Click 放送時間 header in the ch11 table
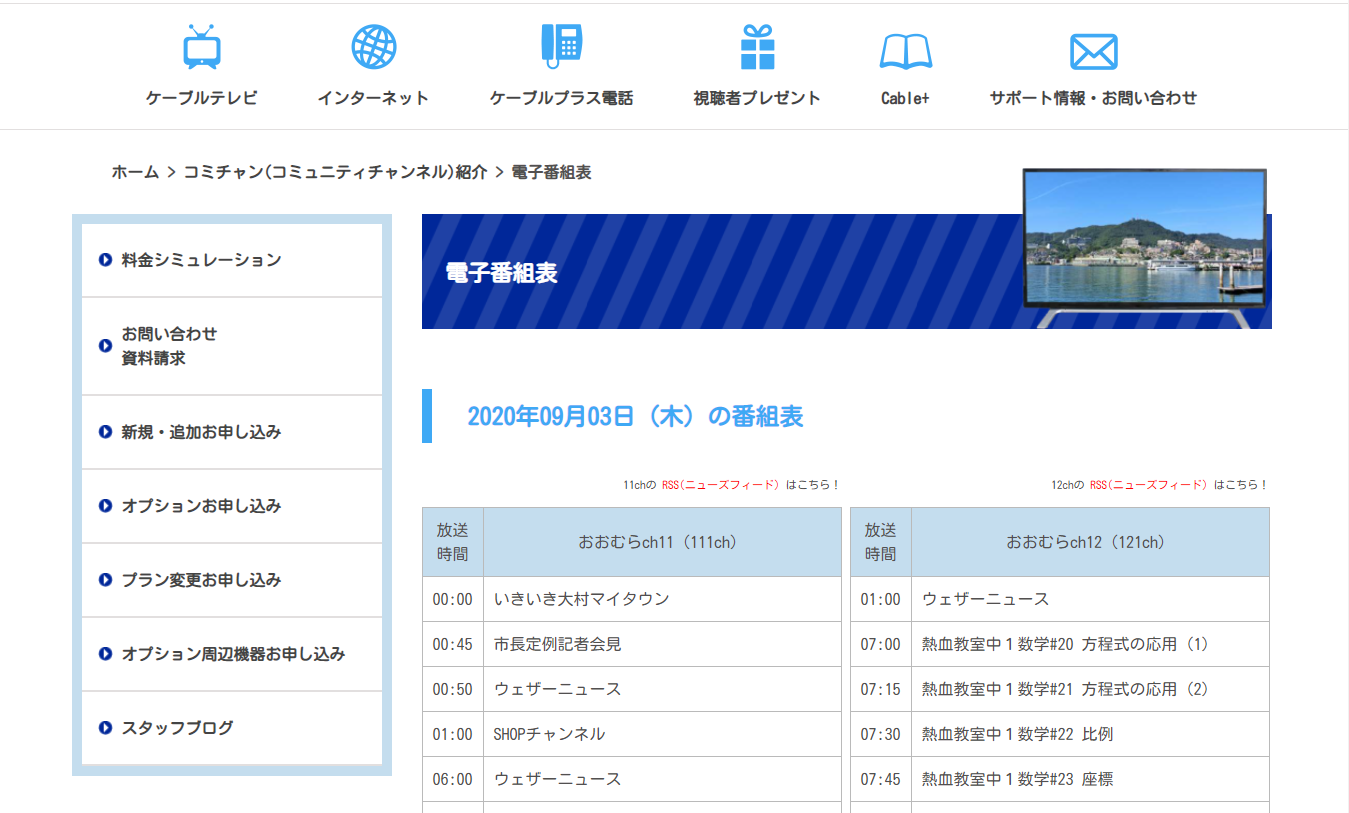Image resolution: width=1349 pixels, height=813 pixels. tap(453, 542)
